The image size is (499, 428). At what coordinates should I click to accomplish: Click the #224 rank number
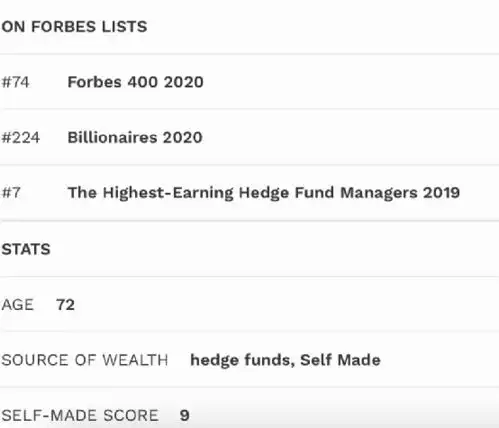click(21, 137)
